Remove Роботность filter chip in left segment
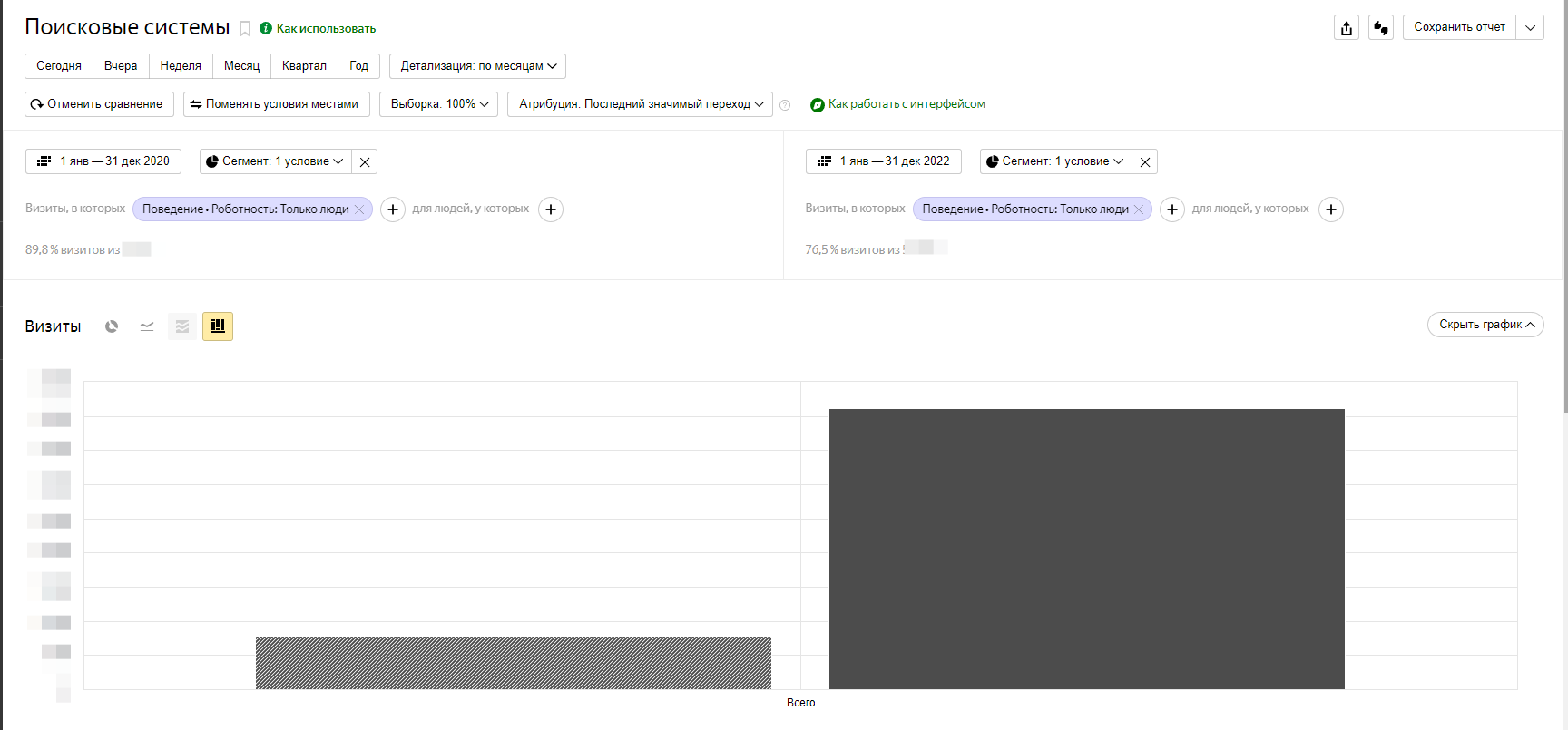 [x=359, y=209]
